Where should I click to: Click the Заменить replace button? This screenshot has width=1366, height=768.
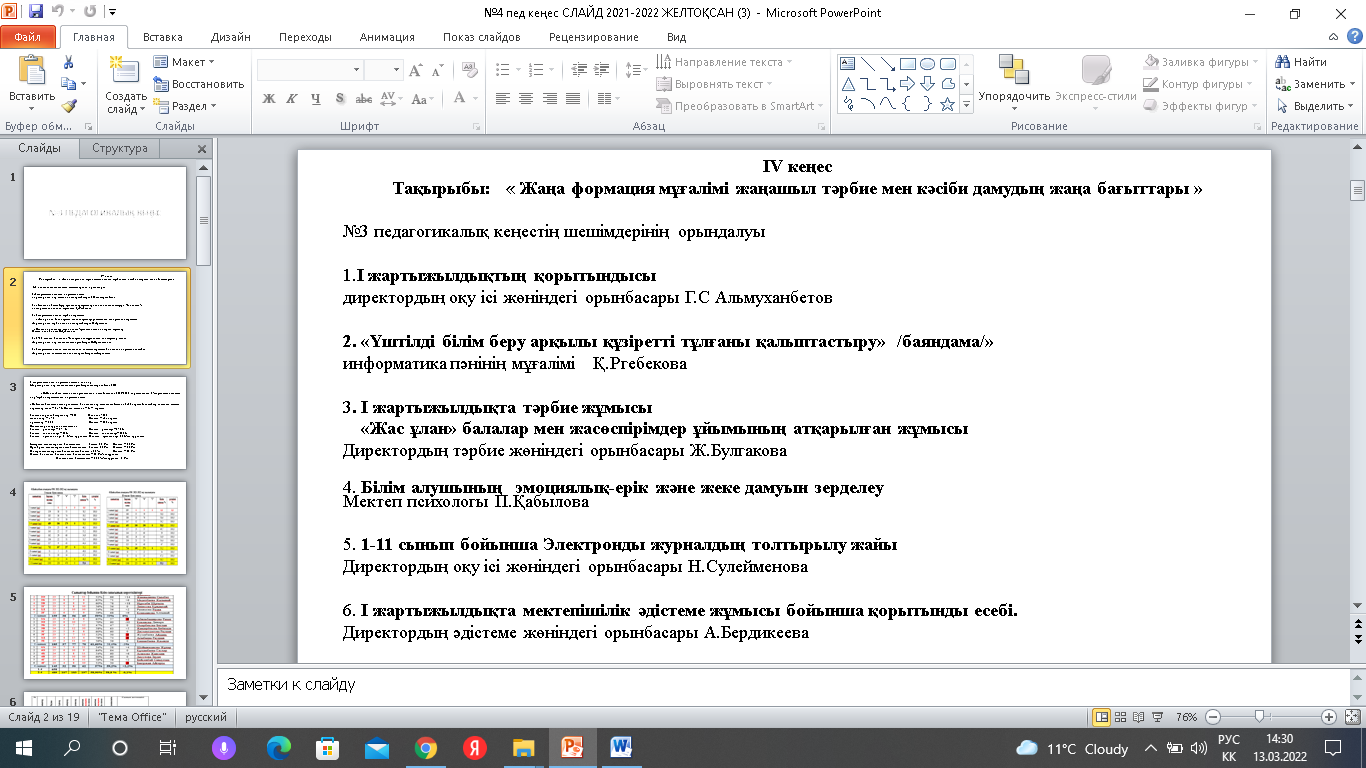point(1310,84)
